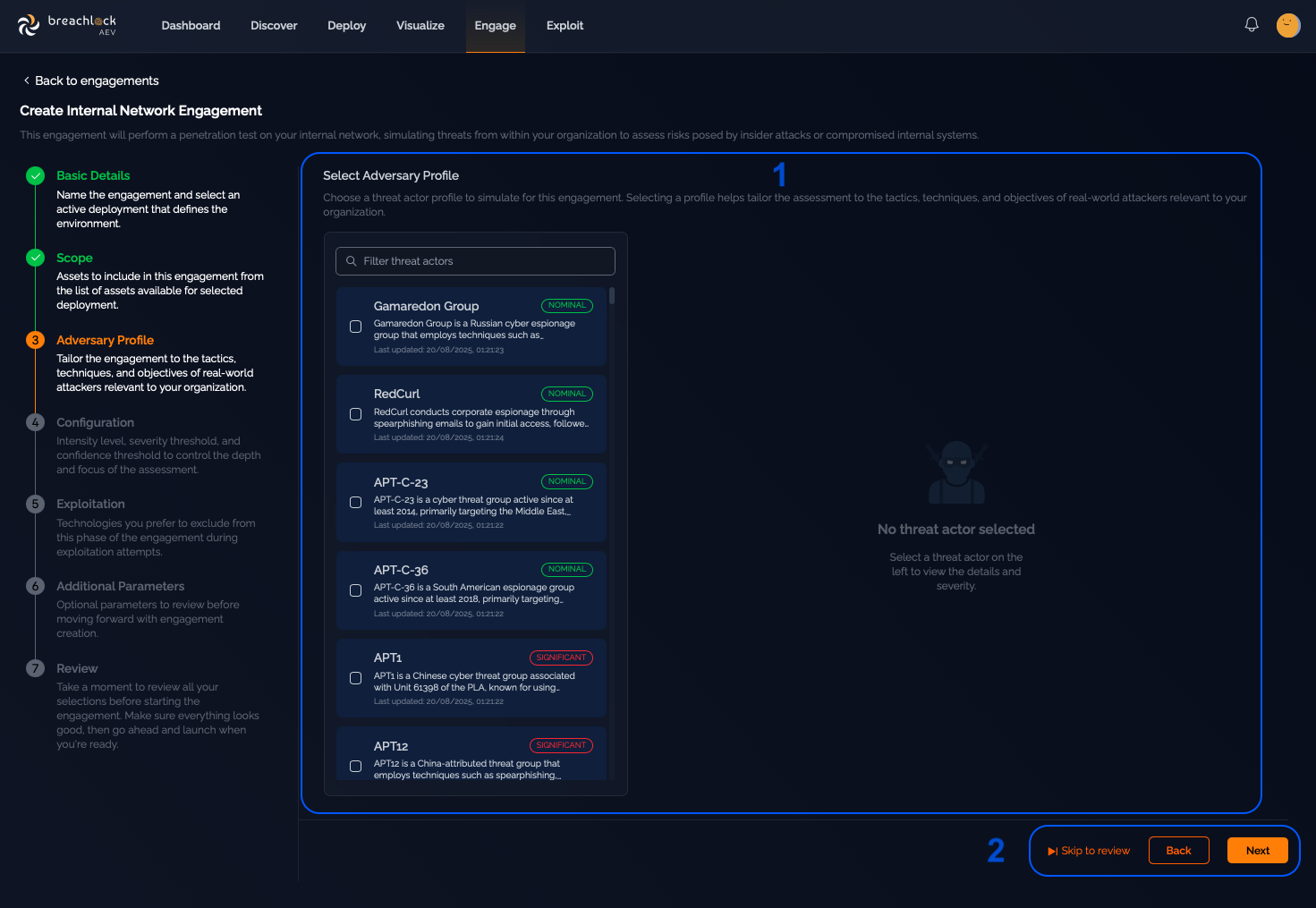Click the Configuration step label

(x=95, y=422)
